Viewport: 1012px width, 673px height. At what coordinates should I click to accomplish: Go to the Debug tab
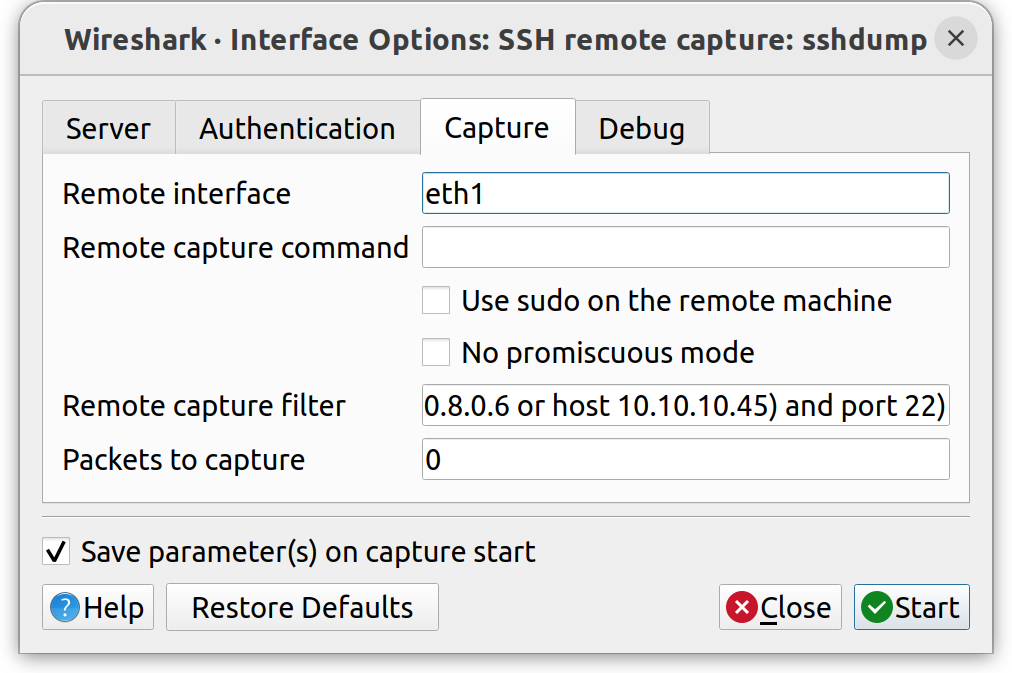641,129
